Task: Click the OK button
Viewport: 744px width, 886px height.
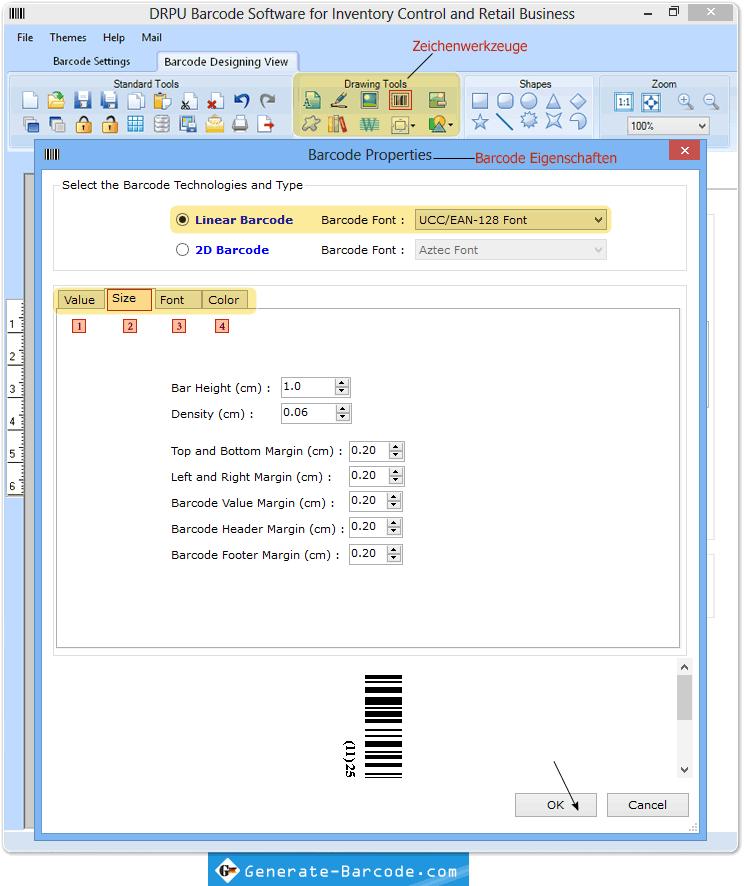Action: click(555, 805)
